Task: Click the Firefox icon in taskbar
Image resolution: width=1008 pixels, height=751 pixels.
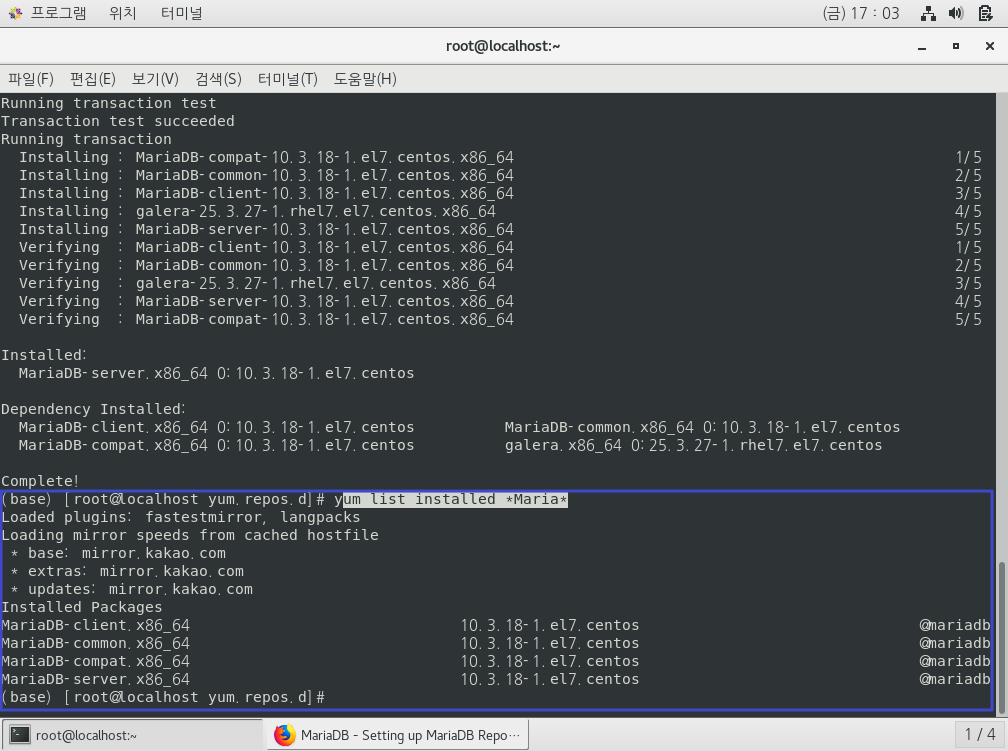Action: (284, 735)
